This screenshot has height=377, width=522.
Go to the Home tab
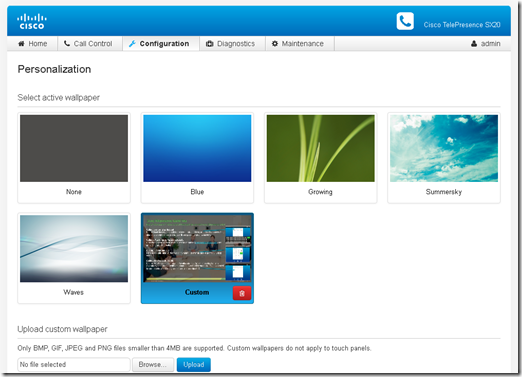tap(32, 44)
